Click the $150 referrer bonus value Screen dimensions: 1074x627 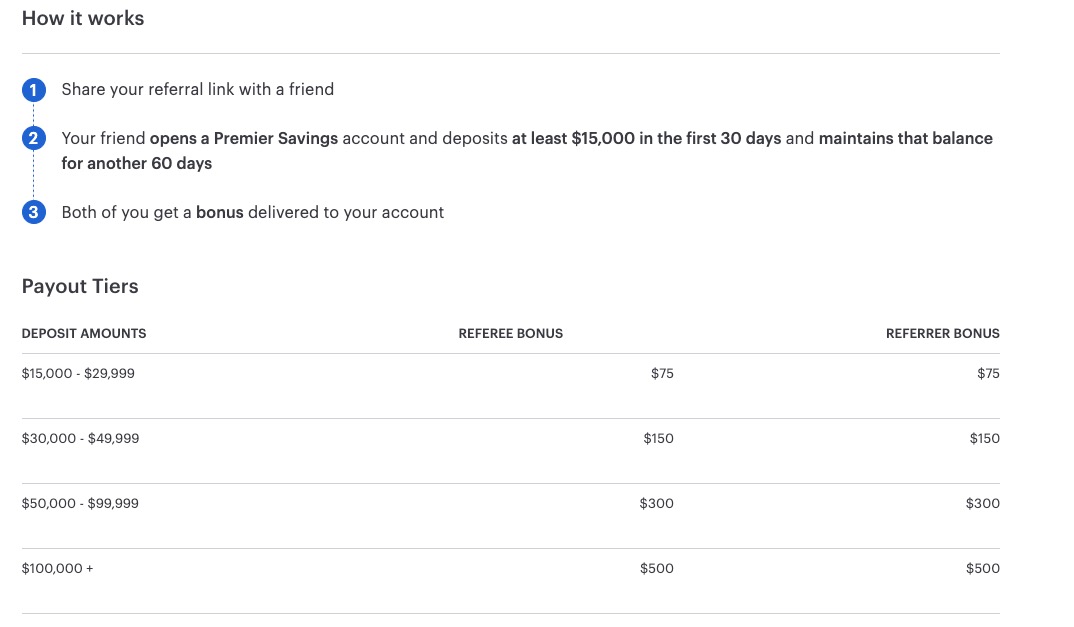tap(984, 438)
